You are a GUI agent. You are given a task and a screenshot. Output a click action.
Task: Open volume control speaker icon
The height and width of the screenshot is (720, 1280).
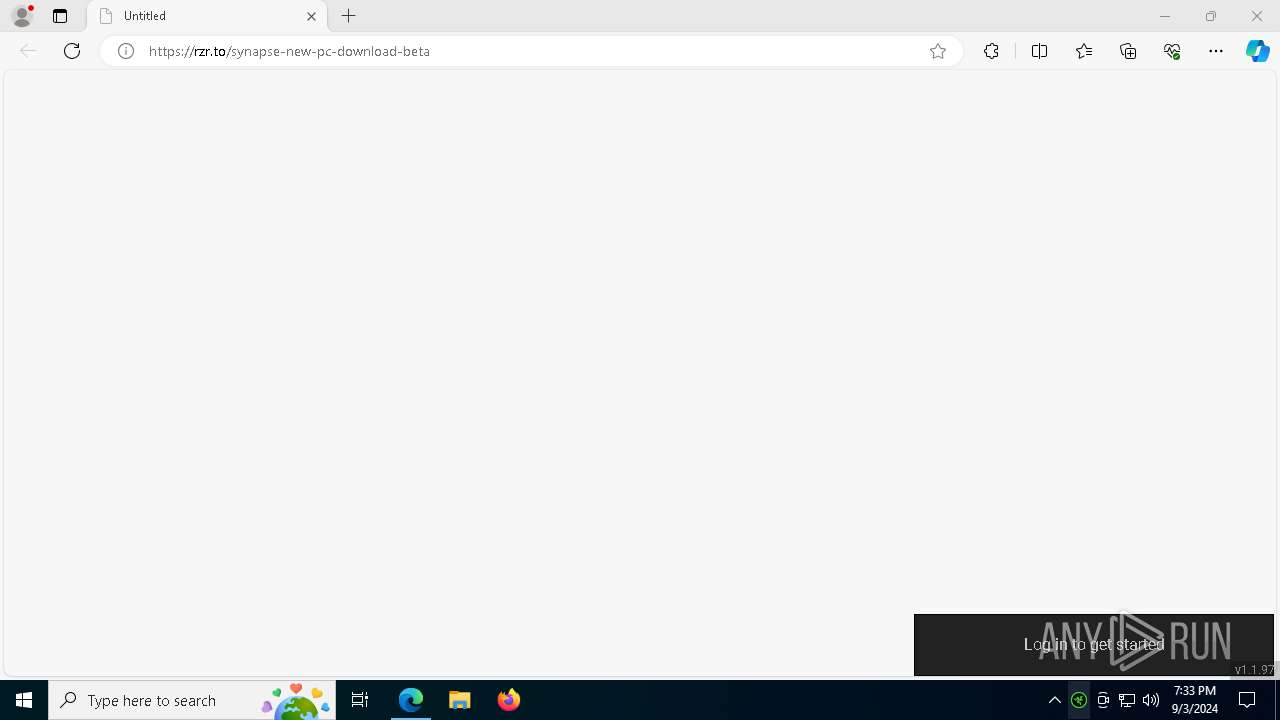pyautogui.click(x=1151, y=700)
